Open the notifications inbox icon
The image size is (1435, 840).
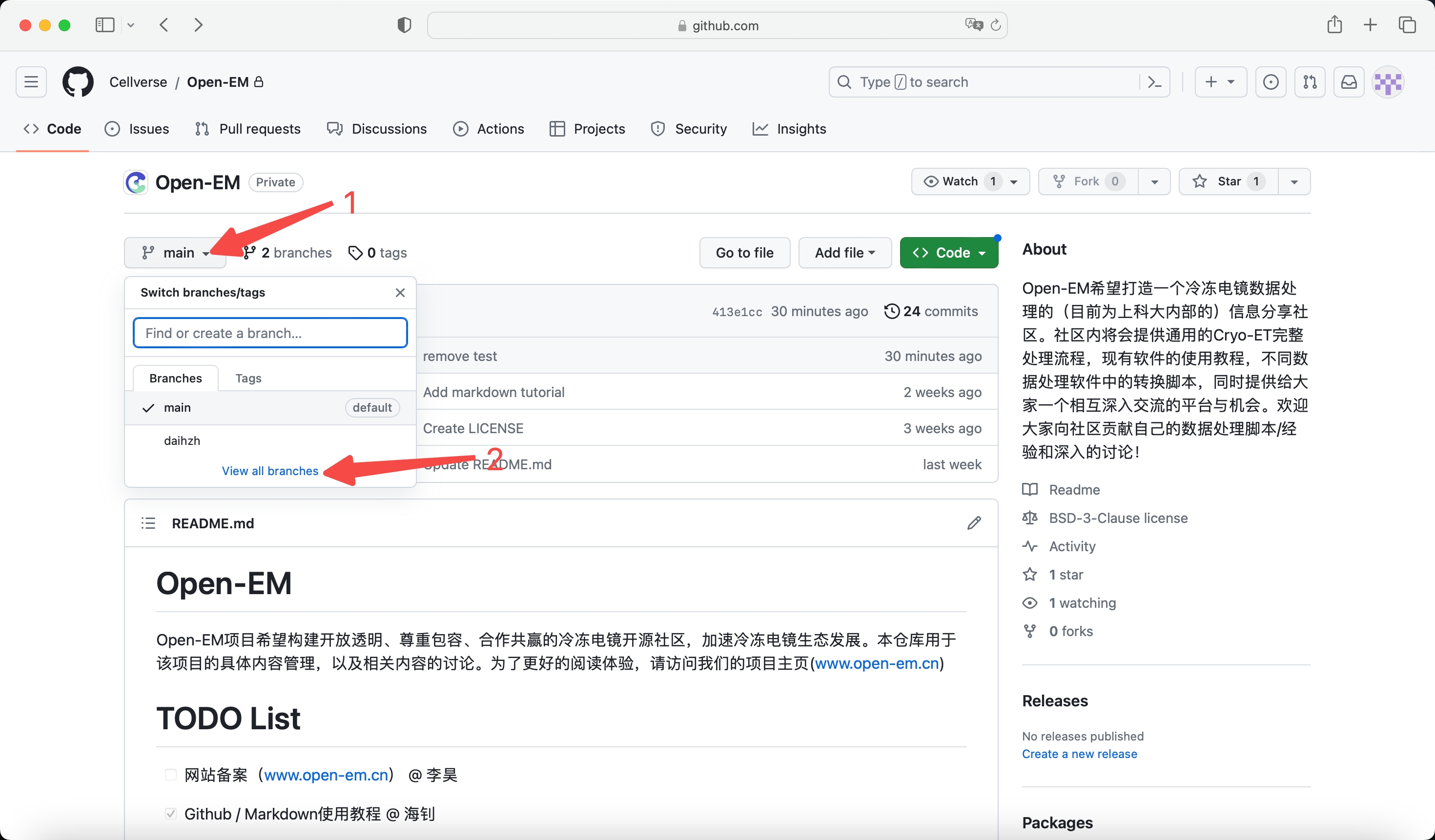pos(1349,82)
